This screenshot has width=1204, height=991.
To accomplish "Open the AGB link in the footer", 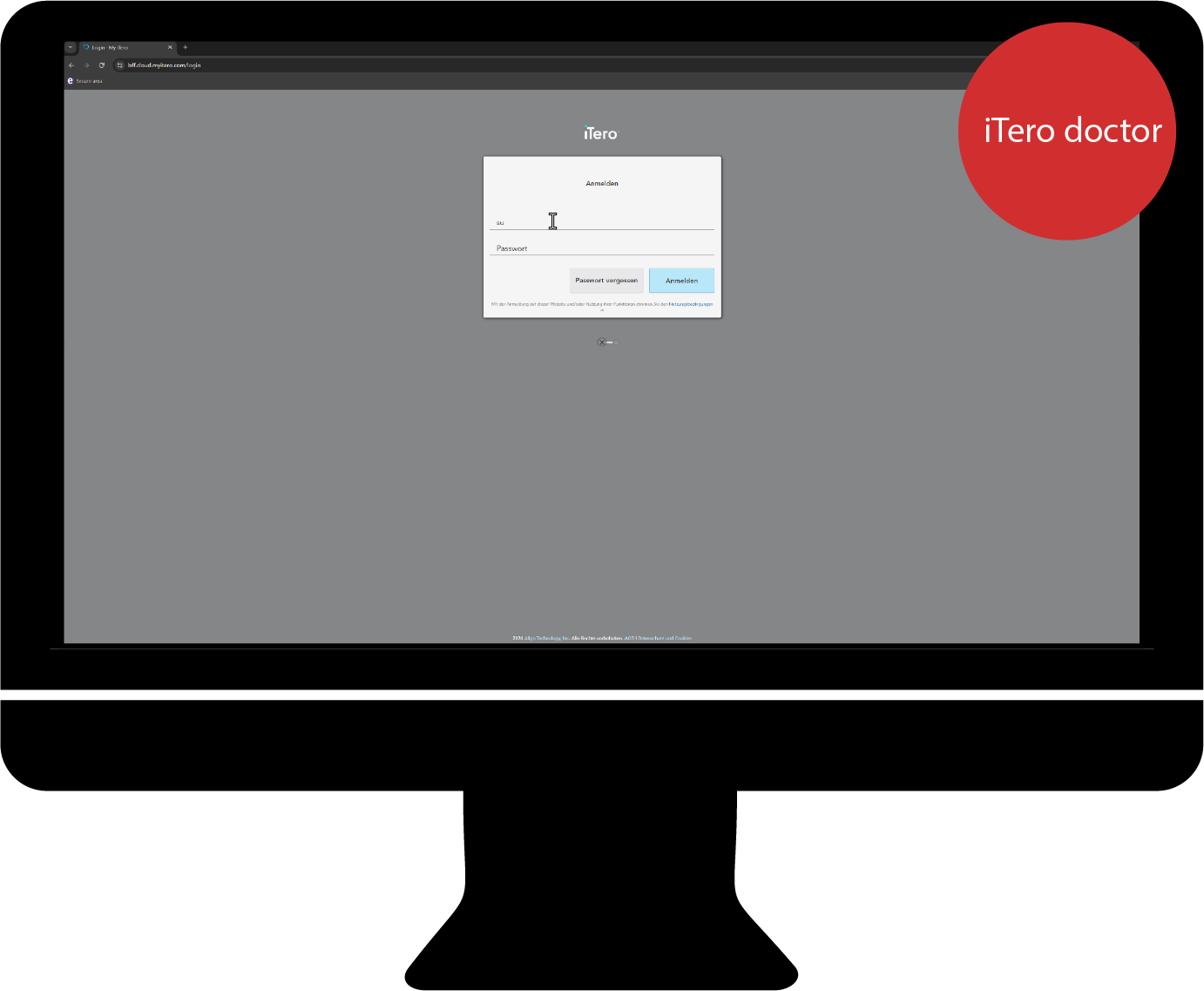I will pyautogui.click(x=629, y=638).
